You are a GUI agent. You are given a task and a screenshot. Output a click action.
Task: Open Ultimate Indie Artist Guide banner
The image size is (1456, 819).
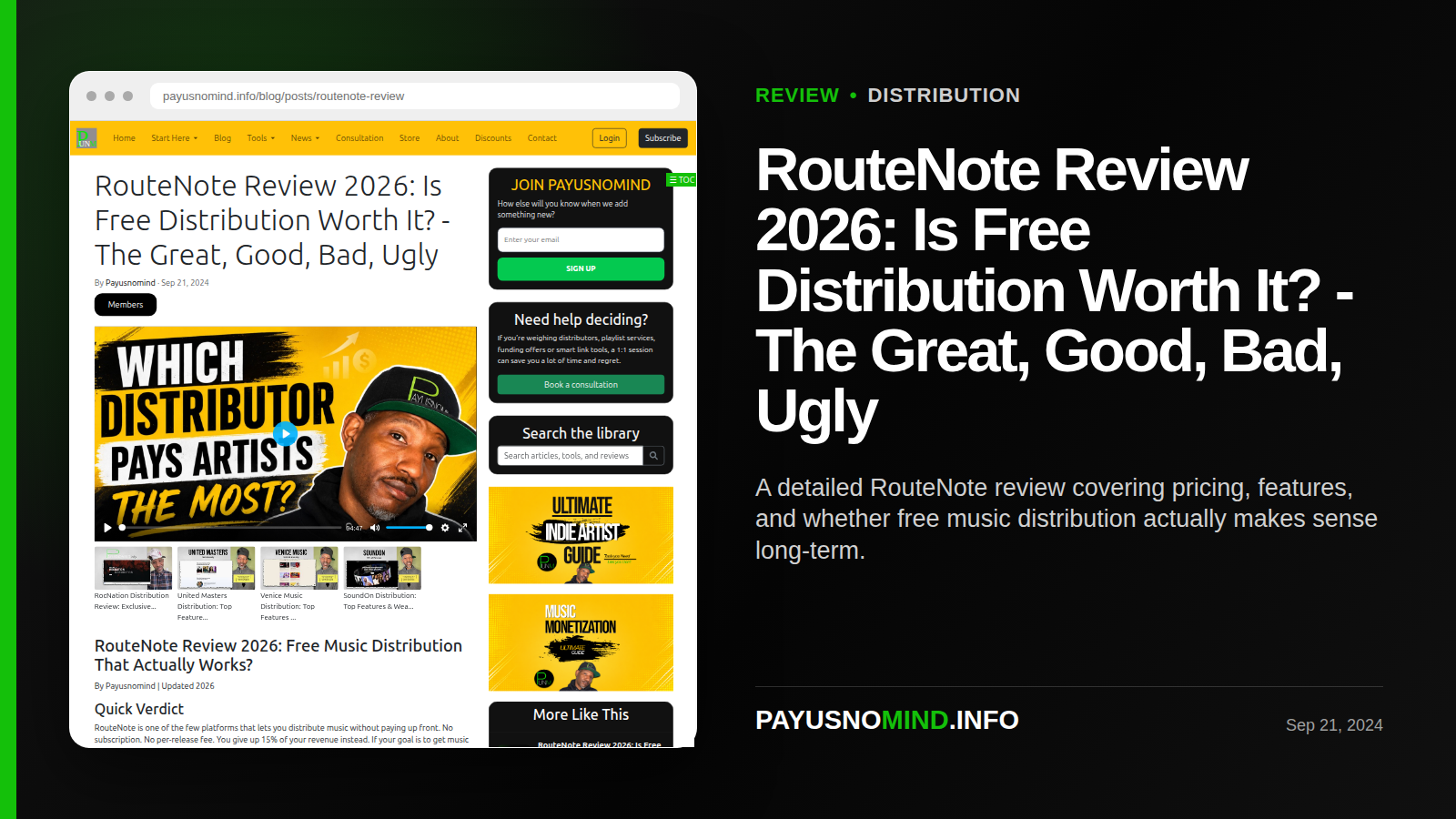pyautogui.click(x=581, y=535)
